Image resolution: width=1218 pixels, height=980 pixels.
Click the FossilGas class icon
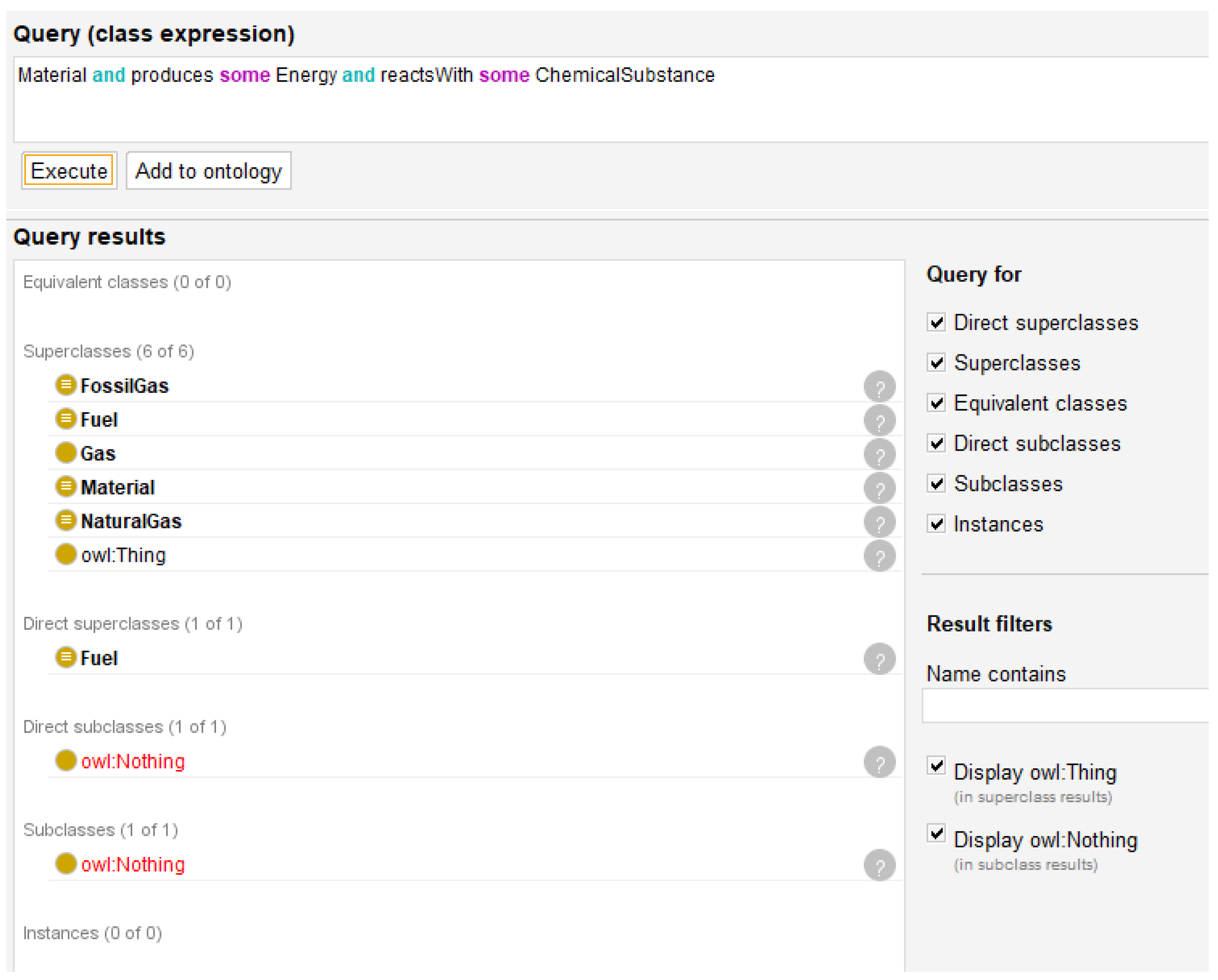click(66, 385)
